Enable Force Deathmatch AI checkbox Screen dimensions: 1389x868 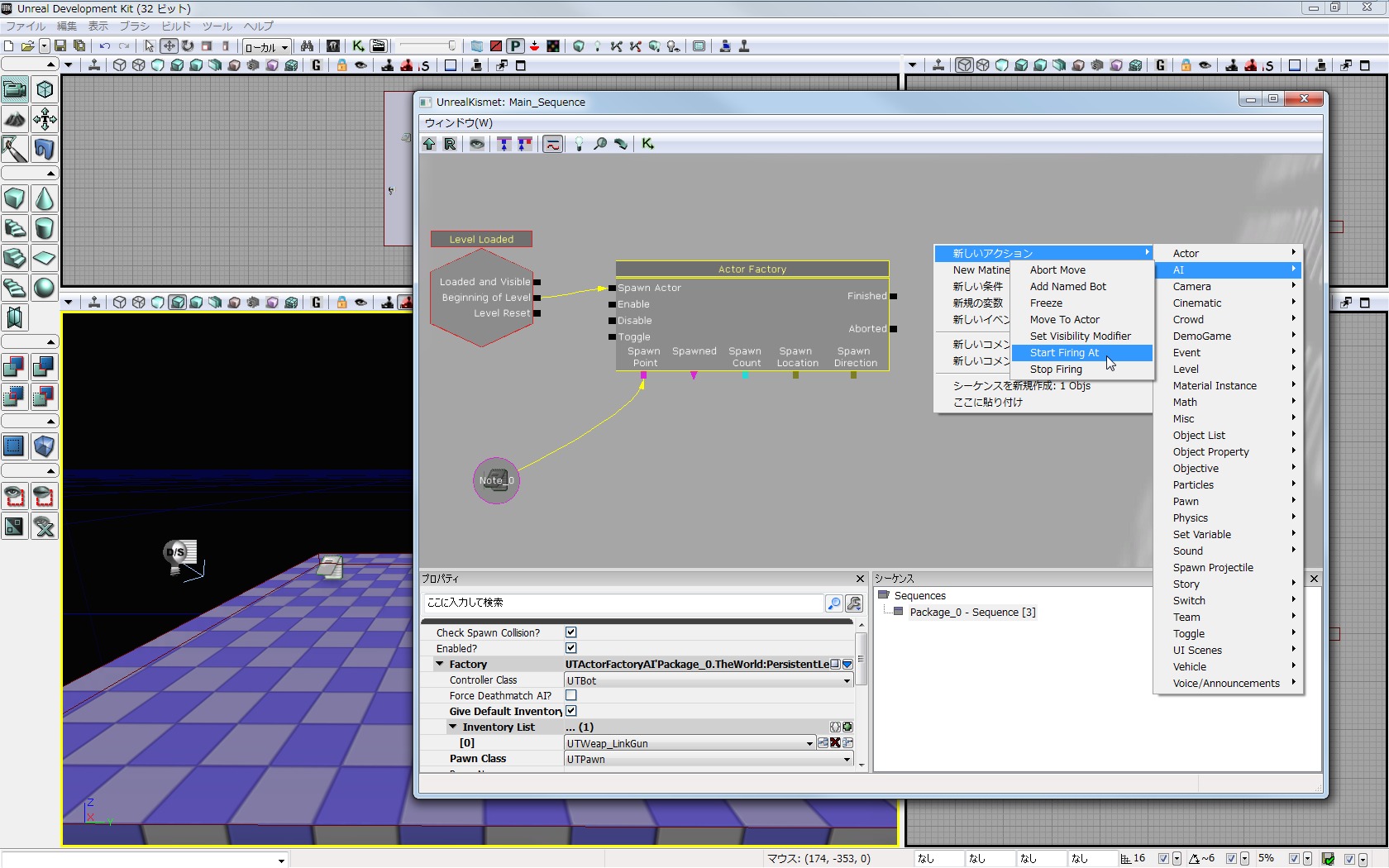(x=570, y=695)
